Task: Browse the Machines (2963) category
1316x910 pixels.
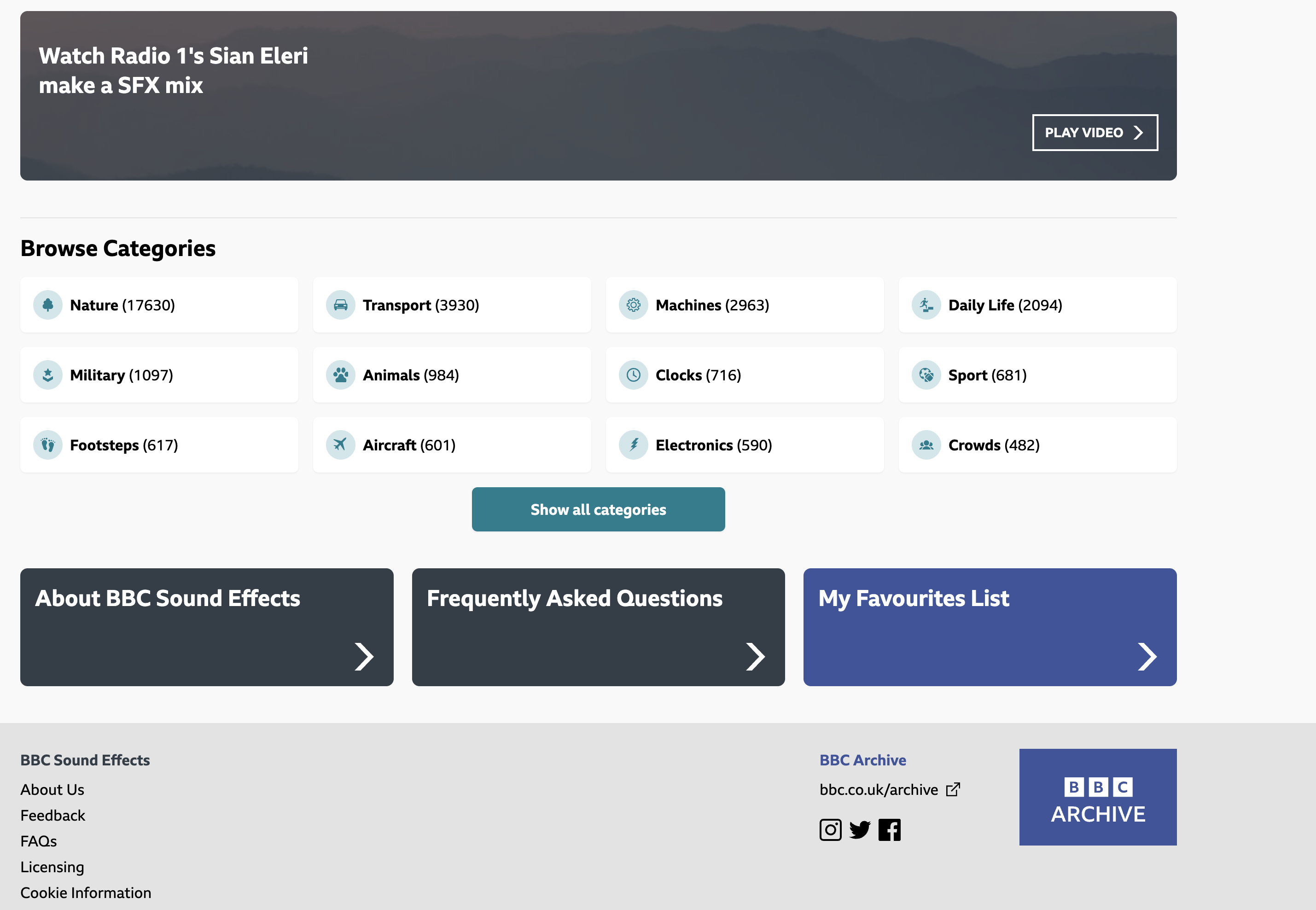Action: [x=745, y=305]
